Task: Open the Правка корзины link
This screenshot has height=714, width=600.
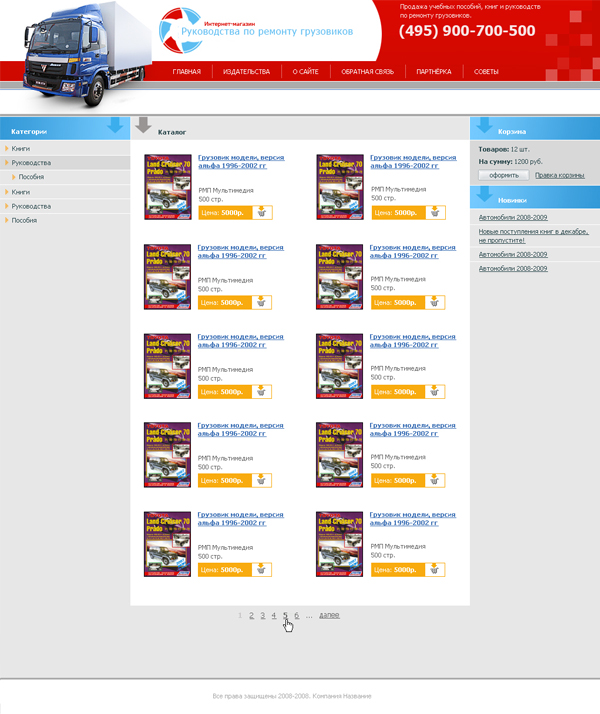Action: coord(559,175)
